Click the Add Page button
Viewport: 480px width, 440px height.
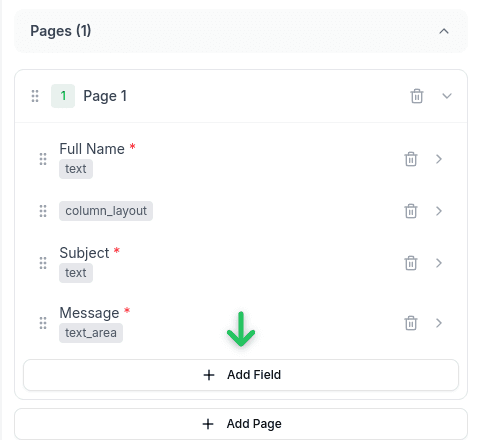tap(241, 424)
